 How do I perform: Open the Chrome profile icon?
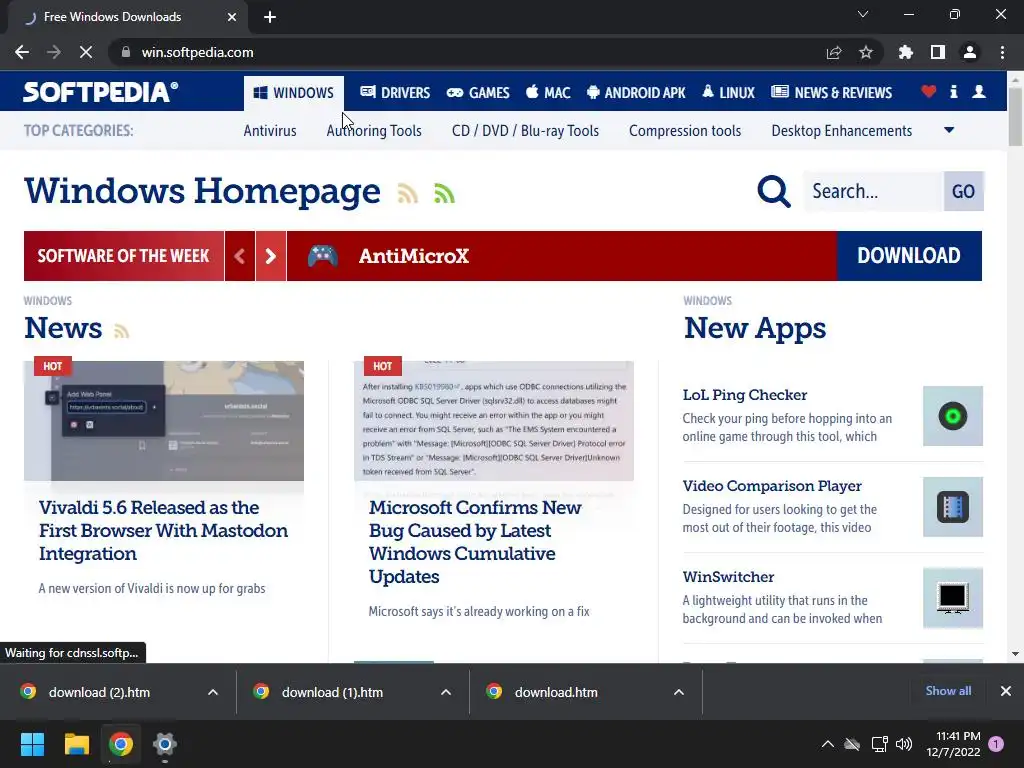970,52
